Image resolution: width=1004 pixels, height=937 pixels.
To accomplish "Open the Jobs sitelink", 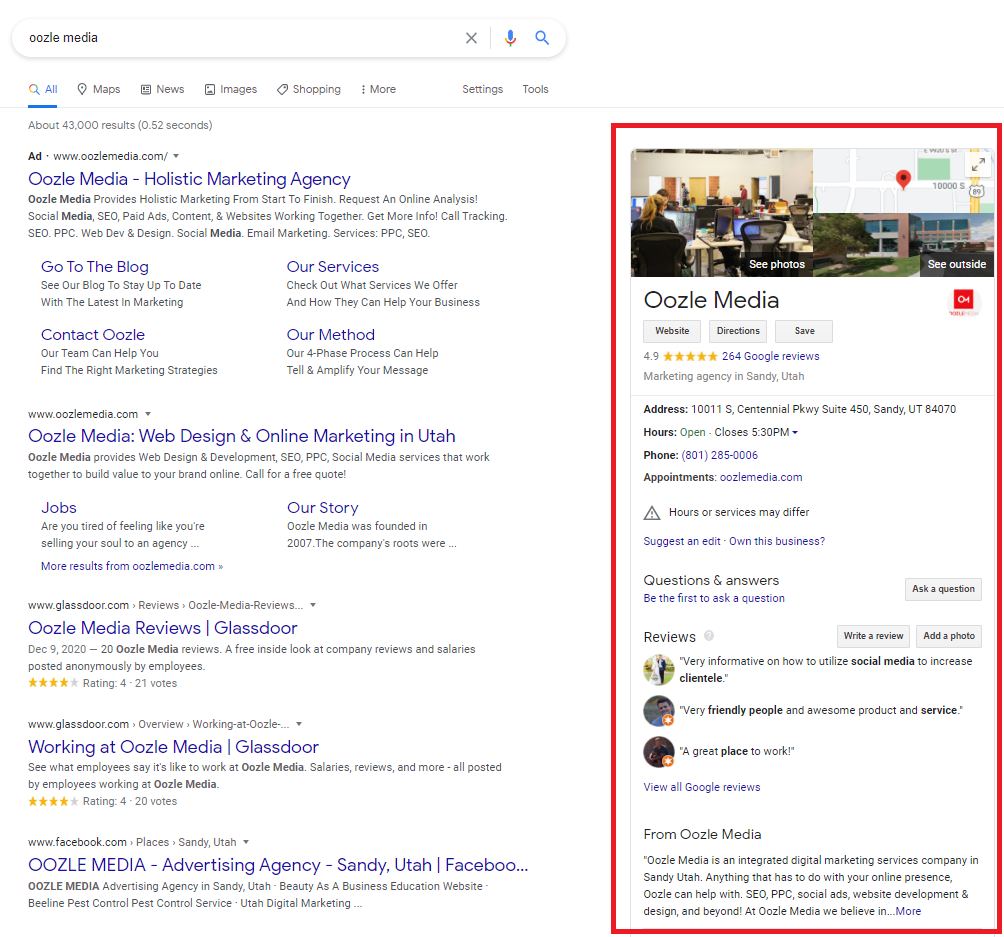I will [x=59, y=508].
